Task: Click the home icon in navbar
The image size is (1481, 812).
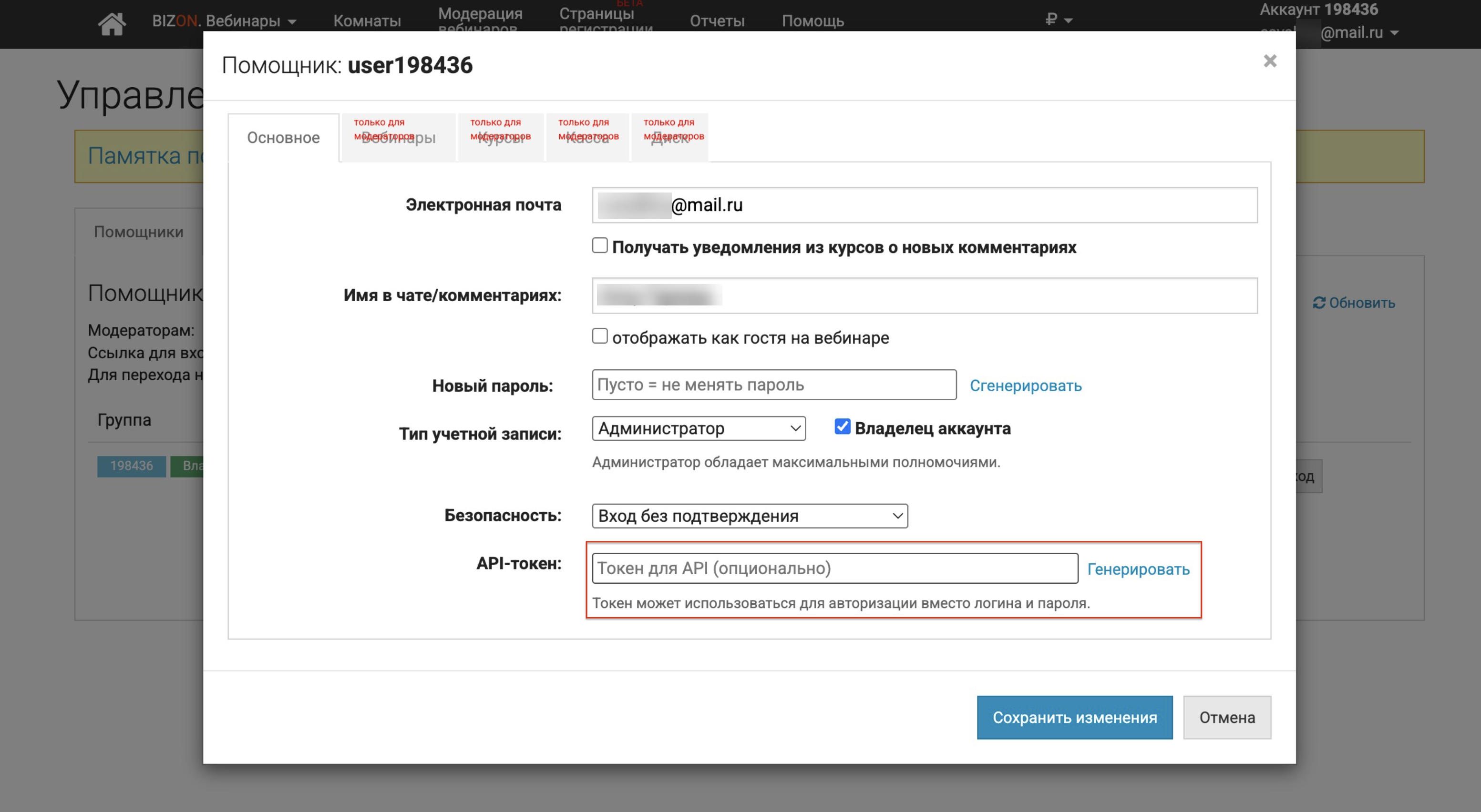Action: [x=112, y=23]
